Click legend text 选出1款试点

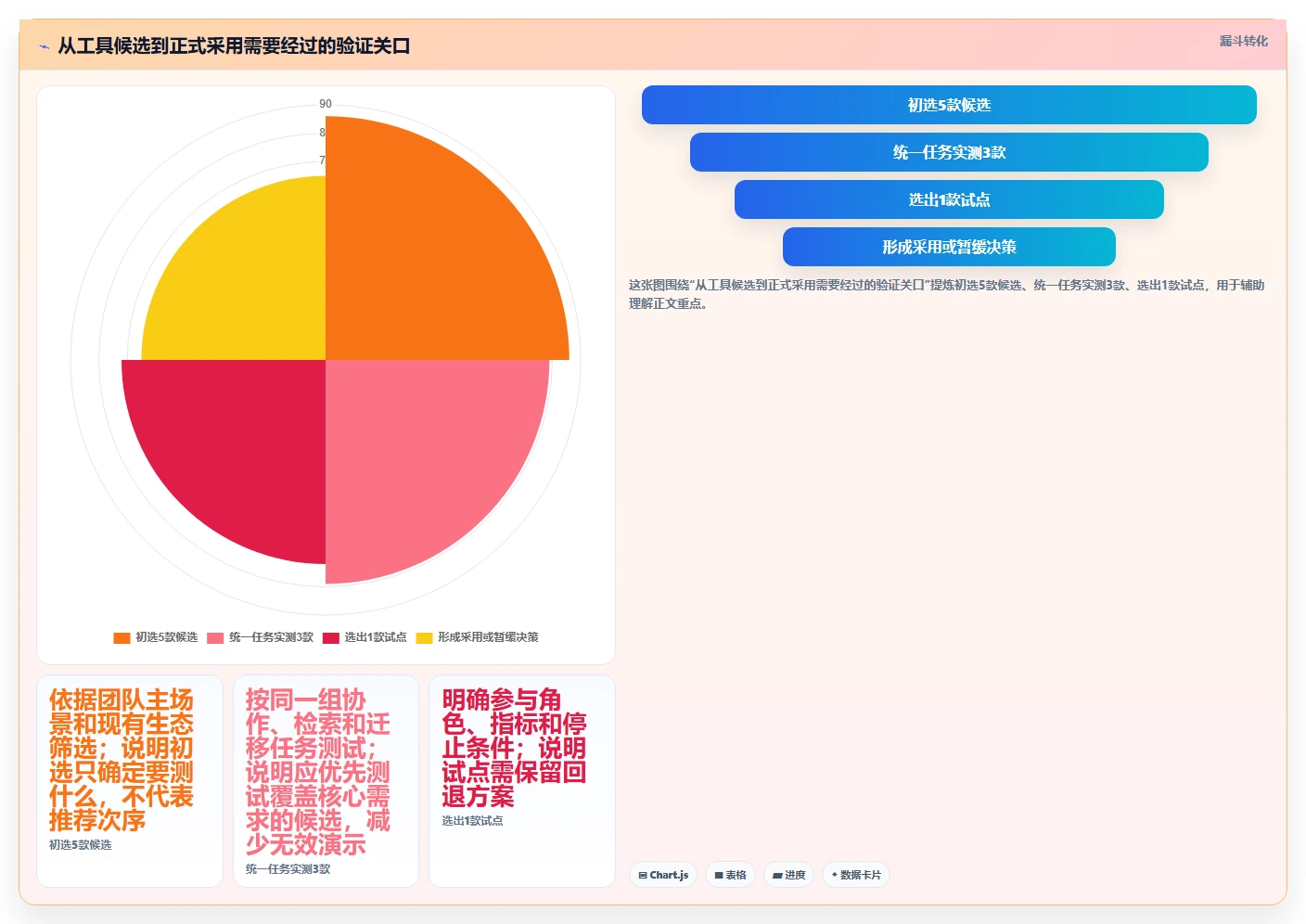tap(376, 637)
